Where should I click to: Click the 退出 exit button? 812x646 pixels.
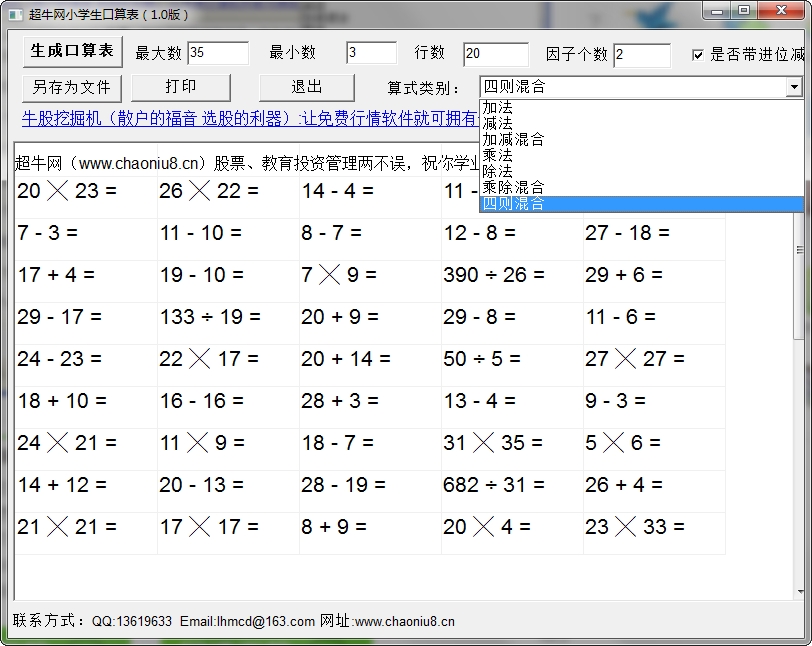pyautogui.click(x=306, y=87)
